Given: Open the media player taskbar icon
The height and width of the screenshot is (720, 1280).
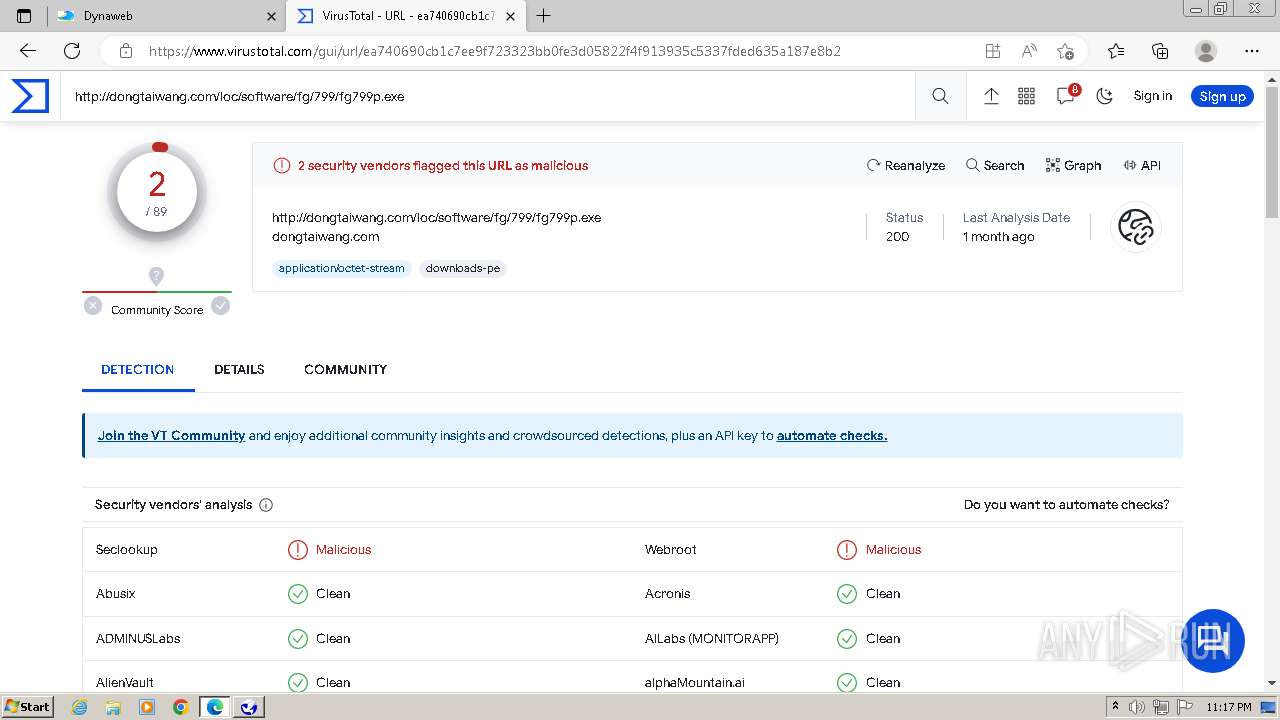Looking at the screenshot, I should tap(147, 707).
